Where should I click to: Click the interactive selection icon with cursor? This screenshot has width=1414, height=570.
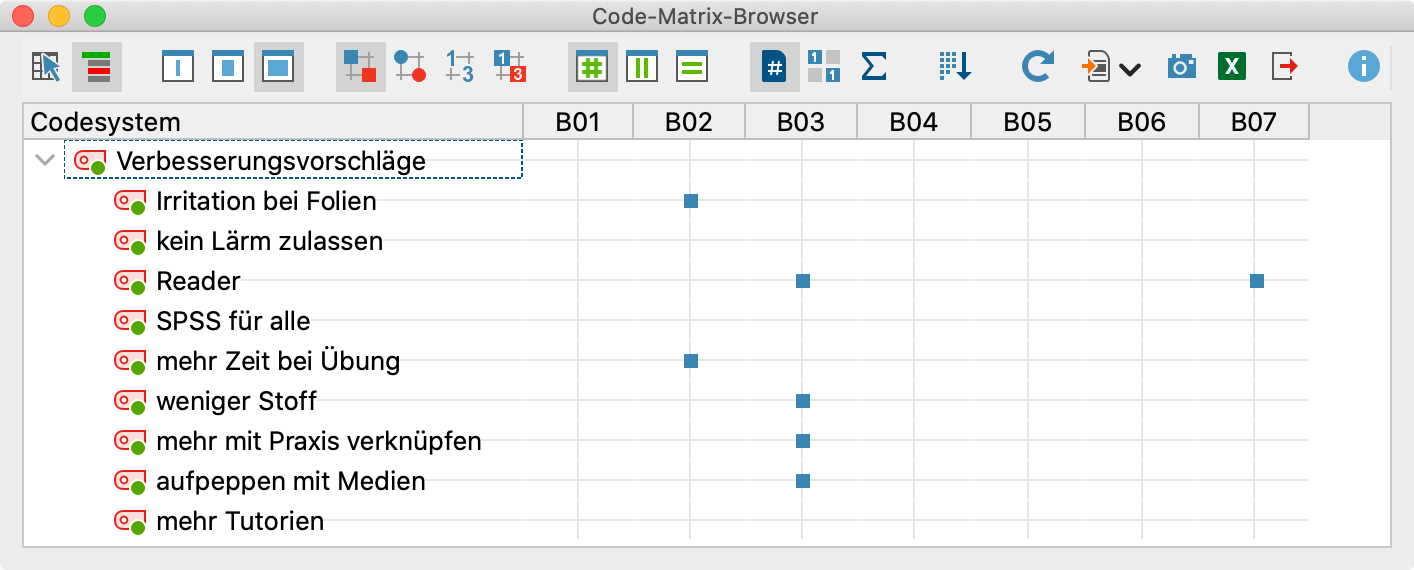pyautogui.click(x=46, y=67)
